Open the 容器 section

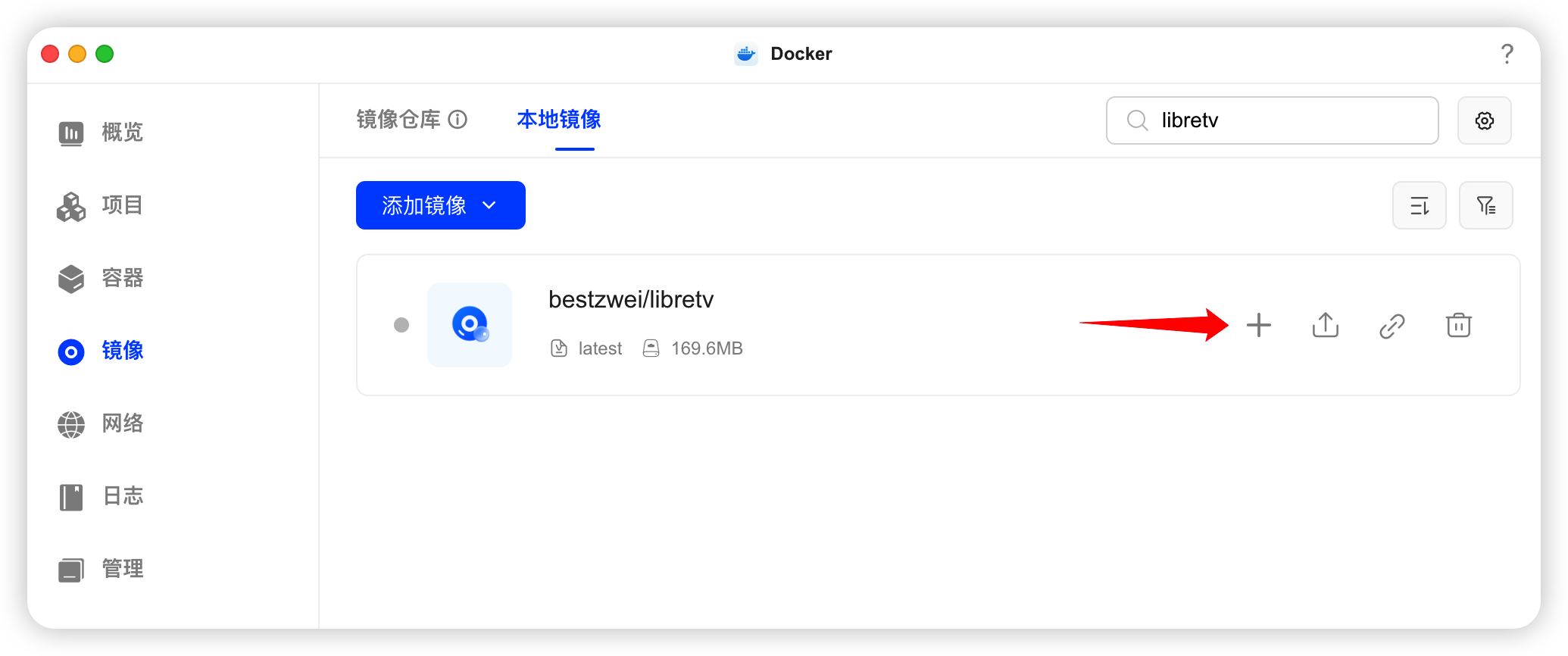click(101, 278)
